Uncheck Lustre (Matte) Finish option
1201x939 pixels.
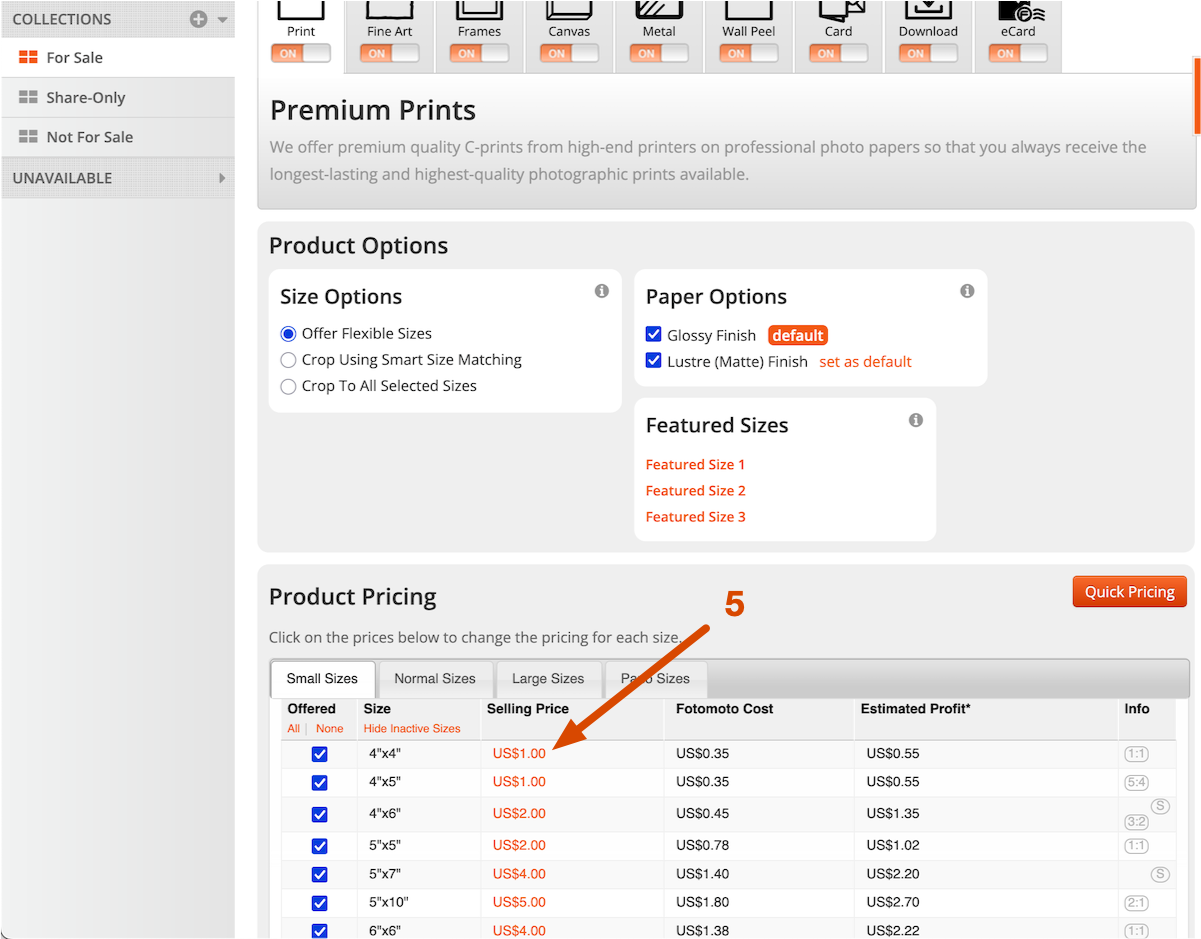tap(654, 361)
